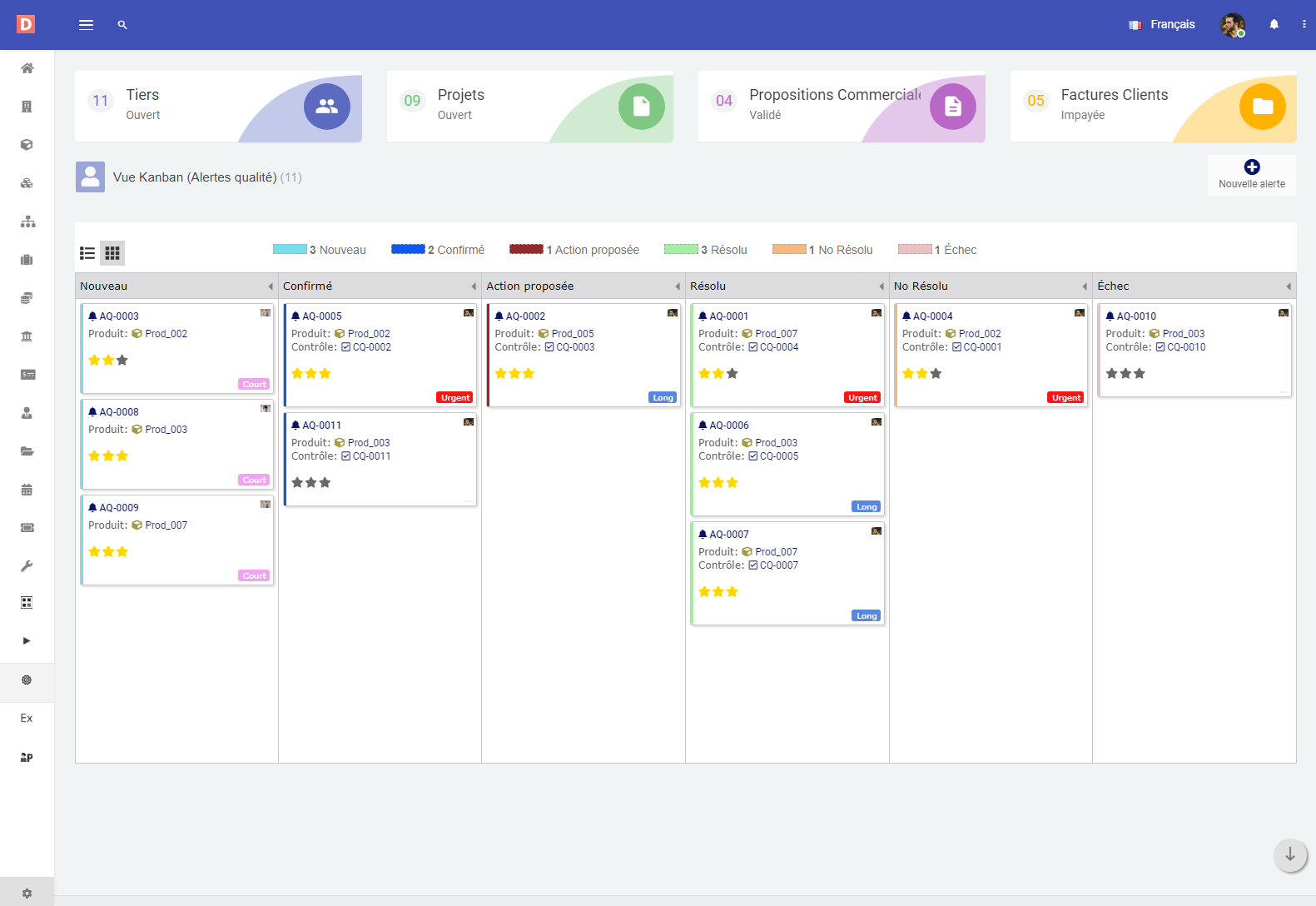Switch to the Kanban grid view
1316x906 pixels.
(x=112, y=253)
